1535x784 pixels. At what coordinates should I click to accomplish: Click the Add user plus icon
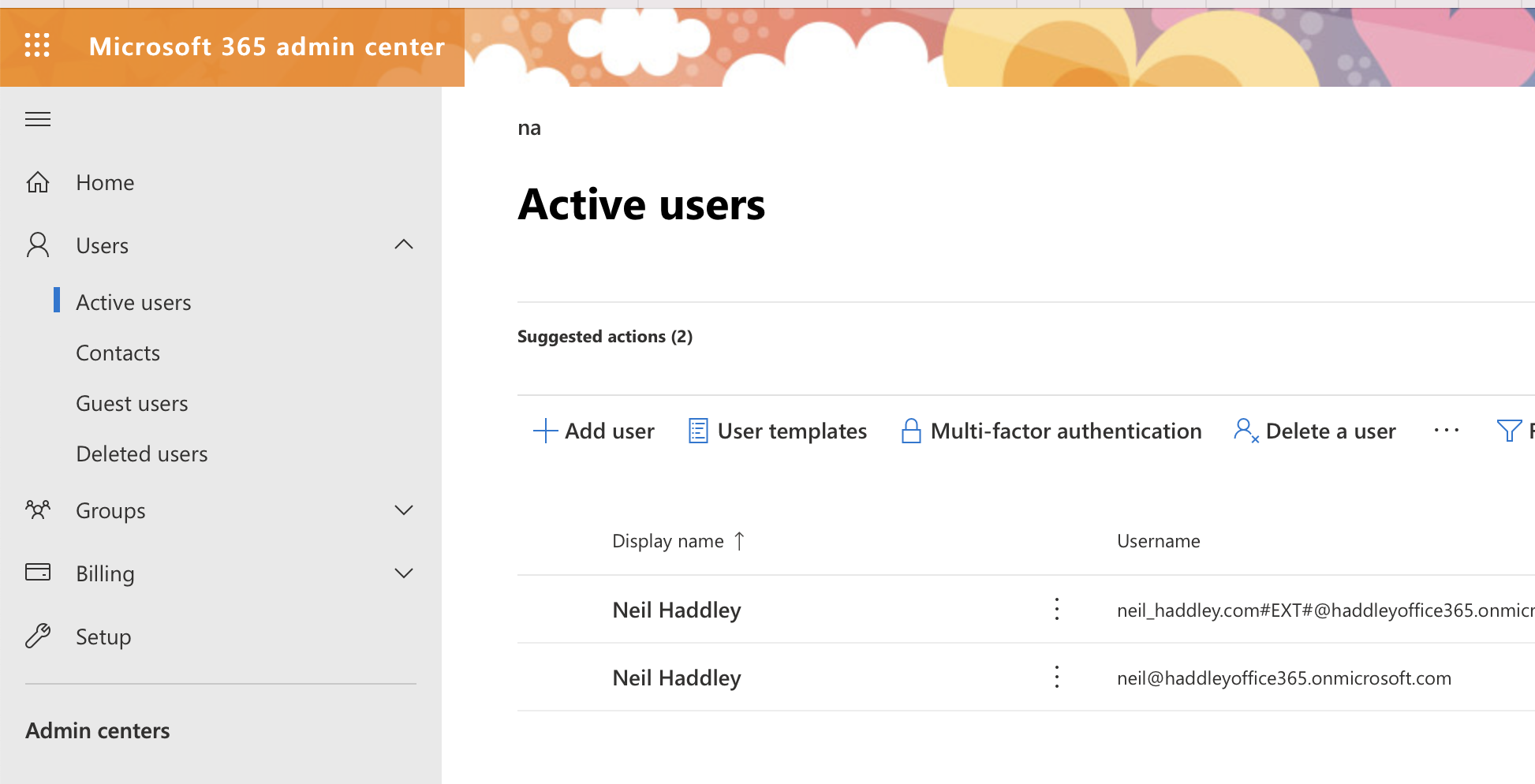(544, 431)
